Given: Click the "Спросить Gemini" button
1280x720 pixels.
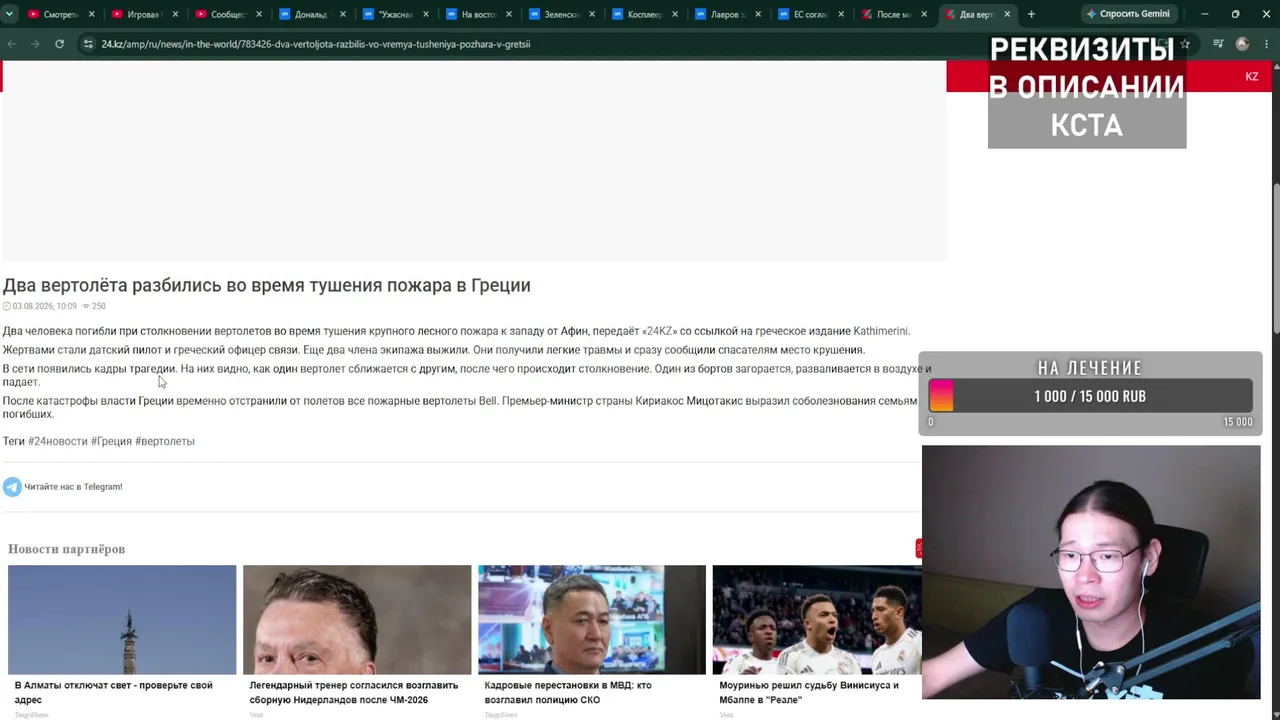Looking at the screenshot, I should [1128, 14].
